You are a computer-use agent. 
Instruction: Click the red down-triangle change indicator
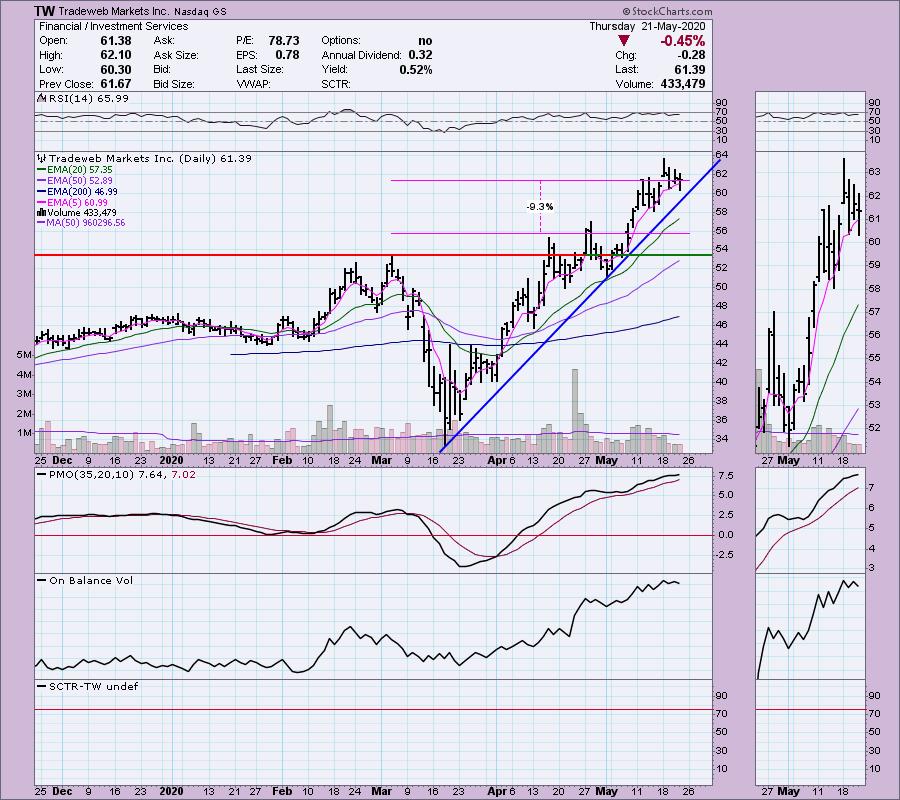pyautogui.click(x=624, y=41)
